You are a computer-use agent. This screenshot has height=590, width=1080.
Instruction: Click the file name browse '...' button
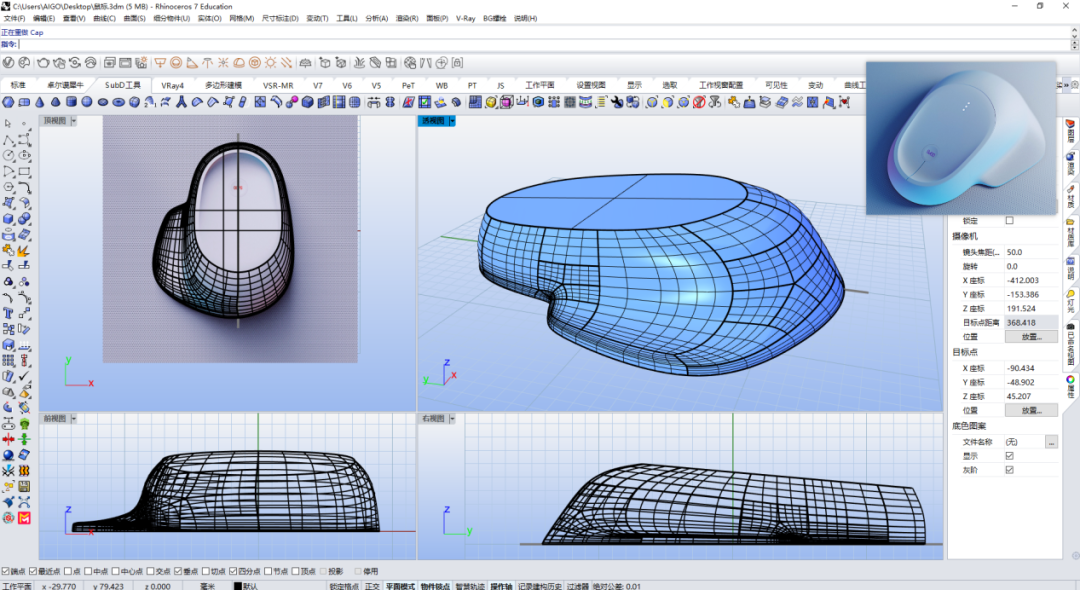point(1051,442)
